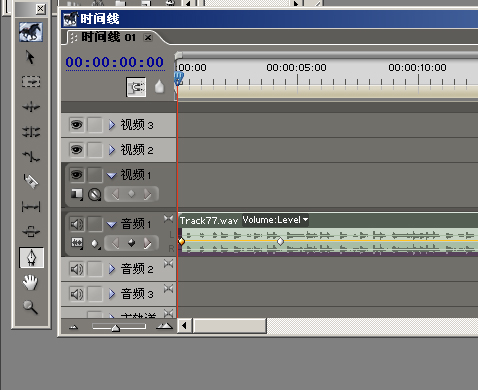Collapse the 音频 1 track
This screenshot has height=390, width=478.
click(112, 225)
